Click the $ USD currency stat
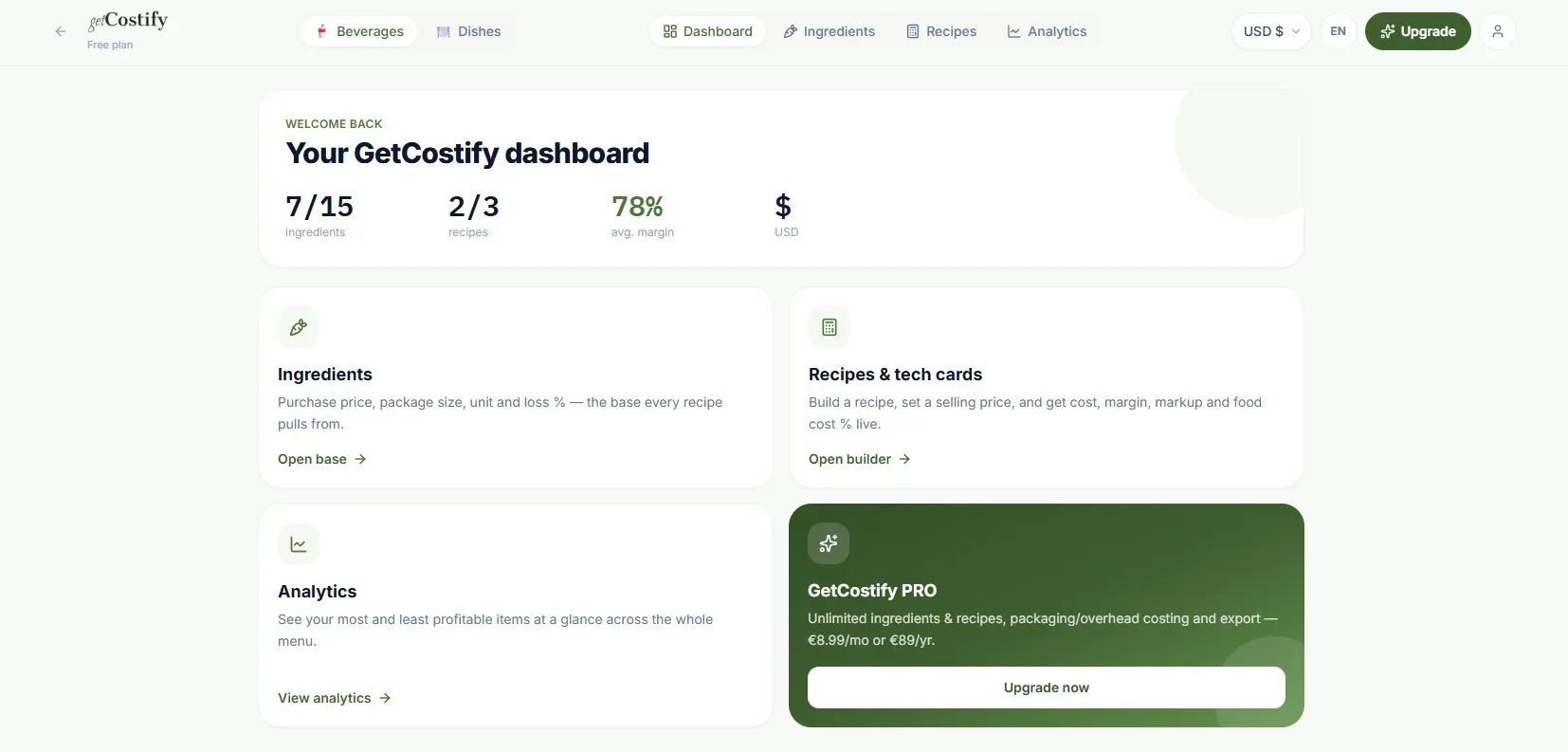 tap(786, 215)
